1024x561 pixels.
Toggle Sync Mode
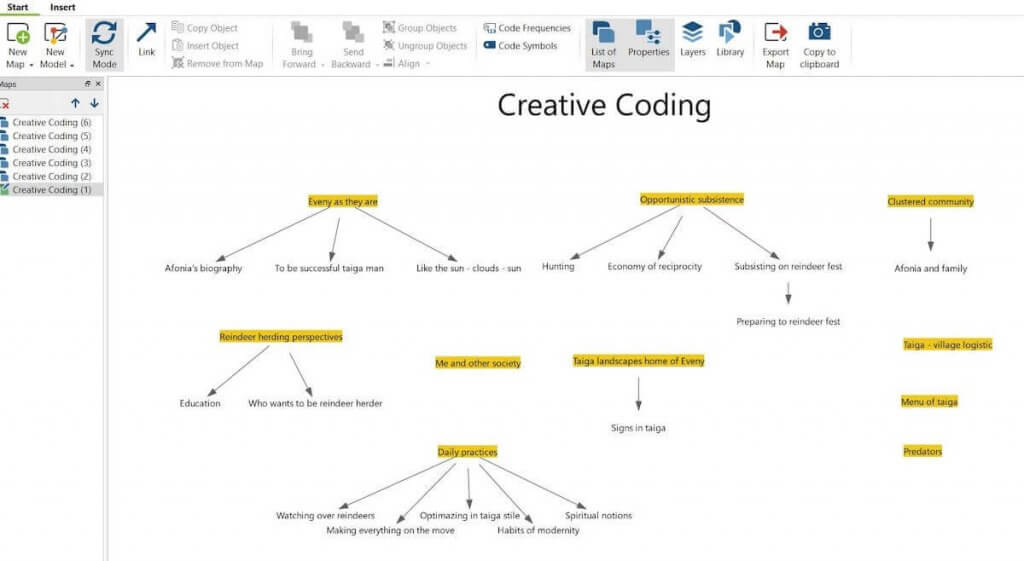pos(104,44)
